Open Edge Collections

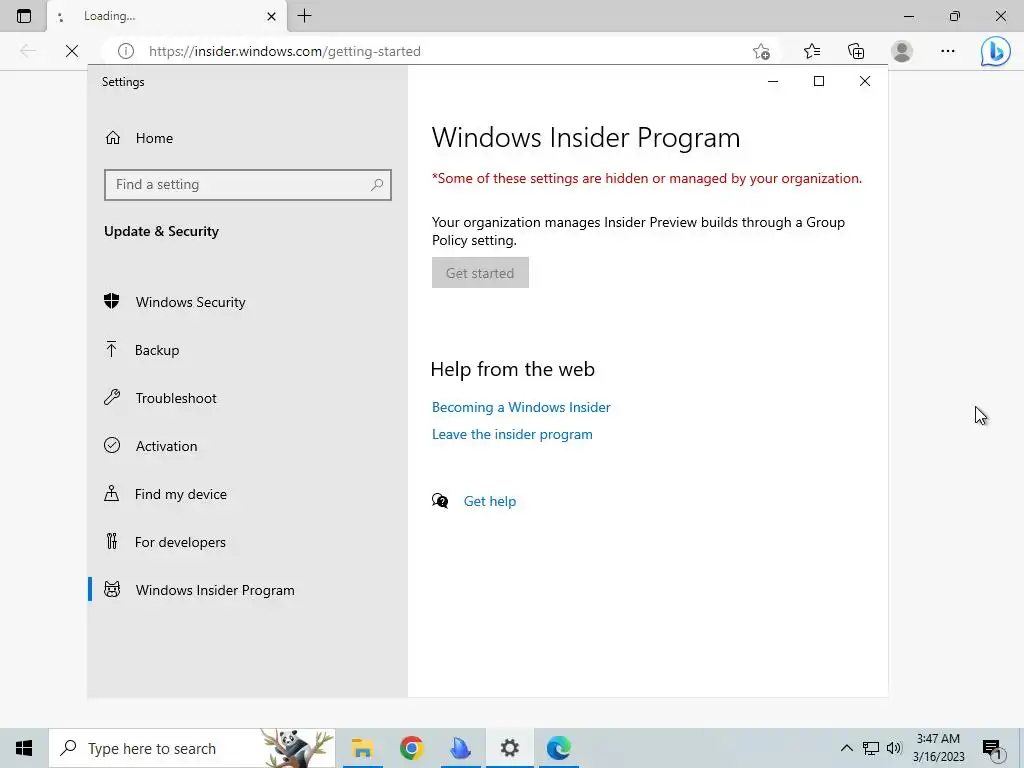click(856, 51)
